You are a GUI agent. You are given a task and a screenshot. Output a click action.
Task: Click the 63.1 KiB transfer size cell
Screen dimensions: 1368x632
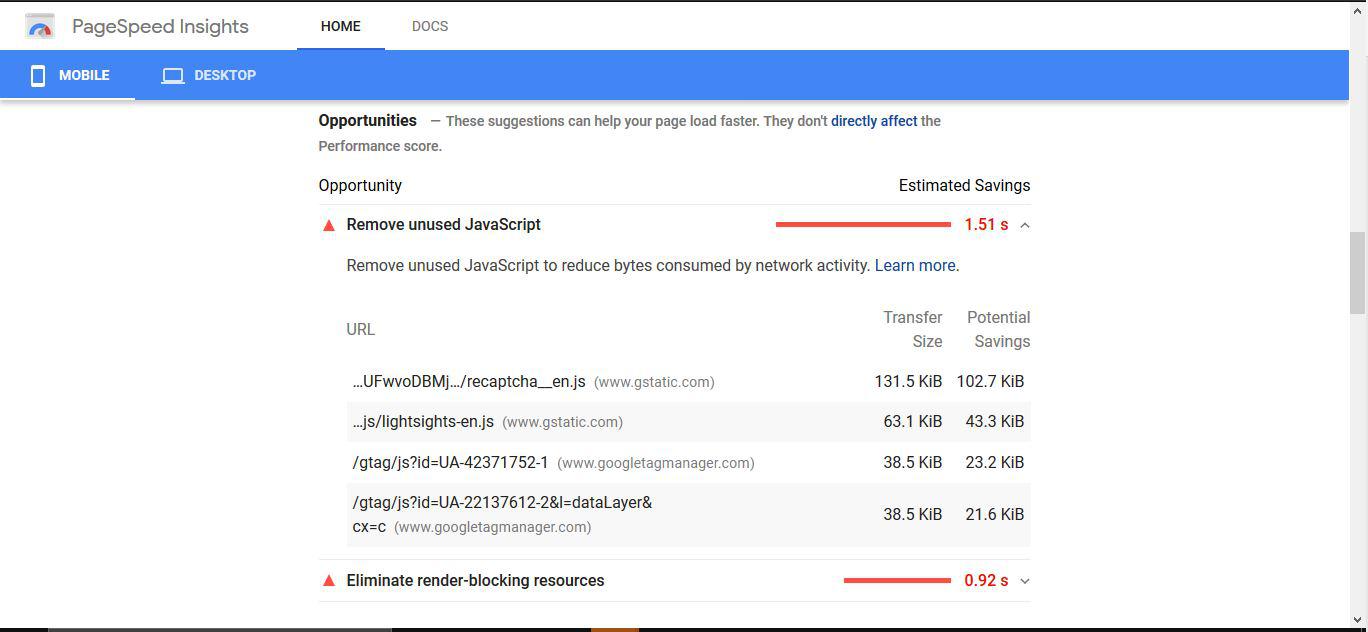(912, 422)
